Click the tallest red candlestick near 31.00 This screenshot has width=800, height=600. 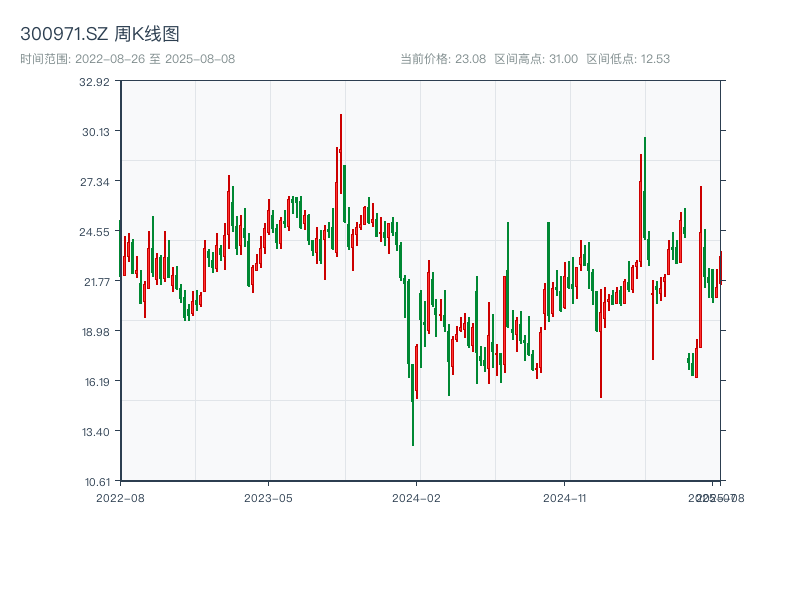(x=341, y=153)
